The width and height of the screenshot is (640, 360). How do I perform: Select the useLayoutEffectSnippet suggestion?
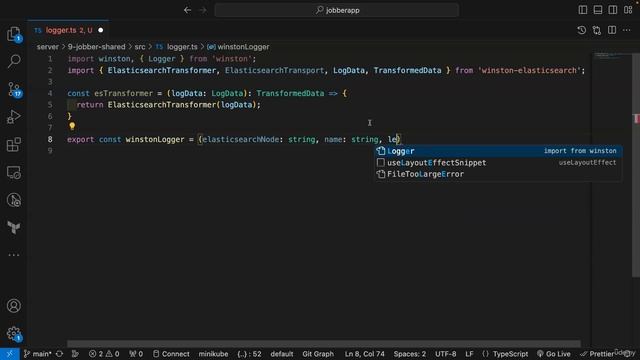click(x=498, y=162)
